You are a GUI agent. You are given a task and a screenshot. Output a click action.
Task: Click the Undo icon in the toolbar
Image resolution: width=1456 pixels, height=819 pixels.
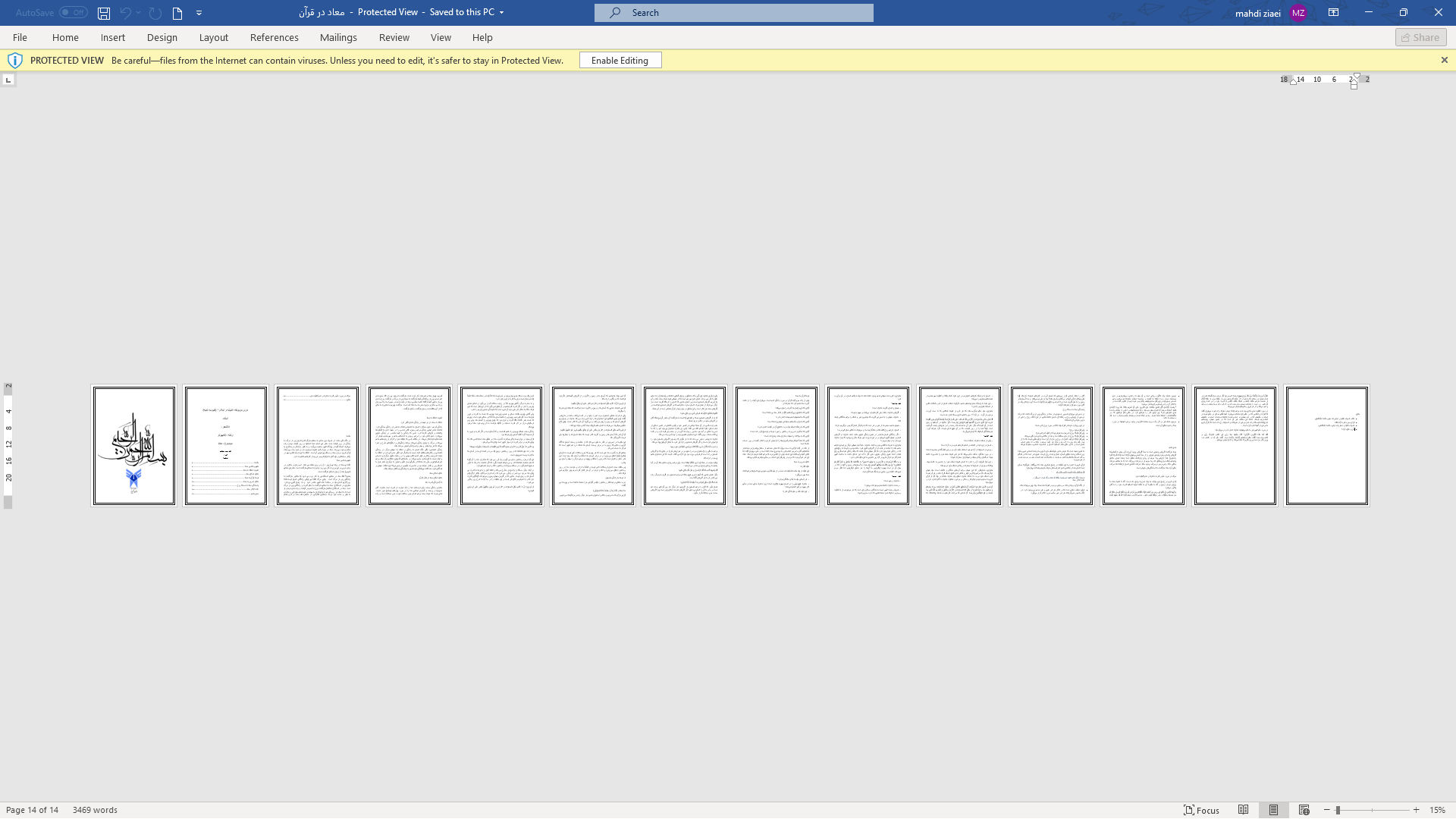coord(124,12)
